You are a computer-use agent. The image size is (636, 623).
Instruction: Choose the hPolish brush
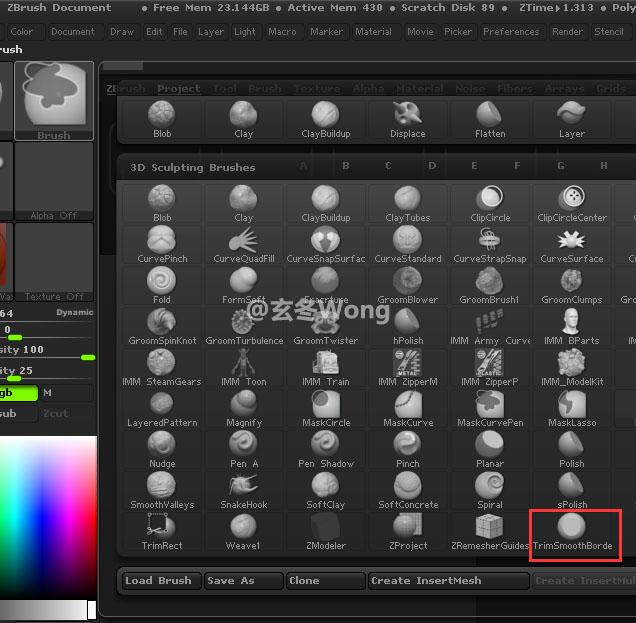(408, 327)
